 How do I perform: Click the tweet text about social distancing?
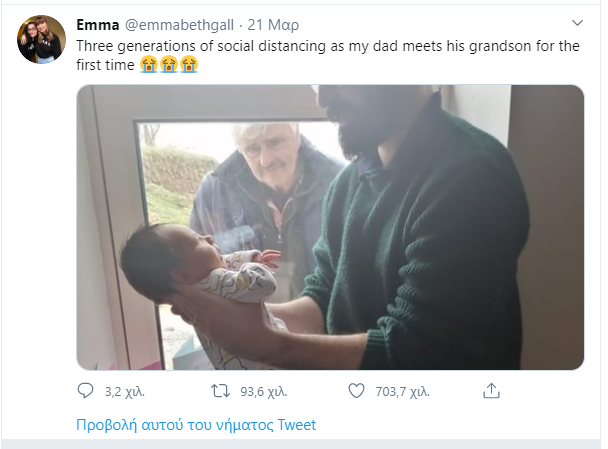328,55
